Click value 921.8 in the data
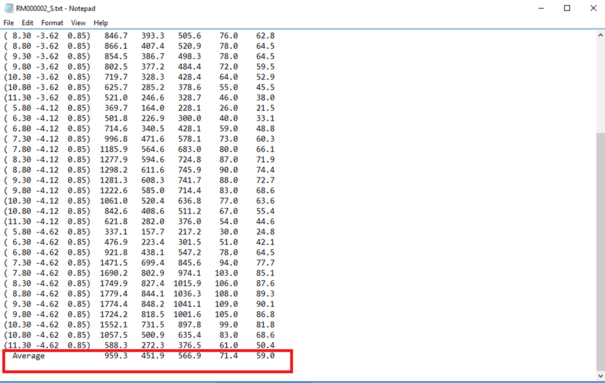Viewport: 605px width, 383px height. (116, 252)
